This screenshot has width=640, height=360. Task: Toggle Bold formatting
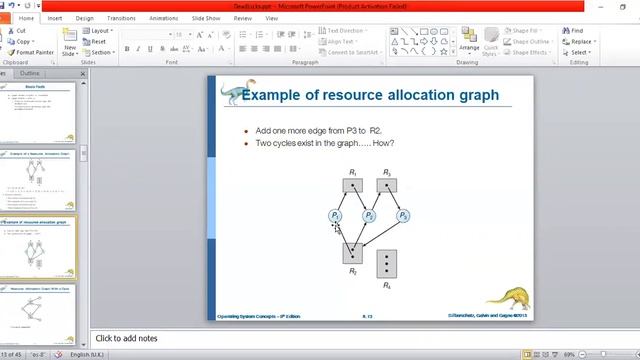click(127, 49)
